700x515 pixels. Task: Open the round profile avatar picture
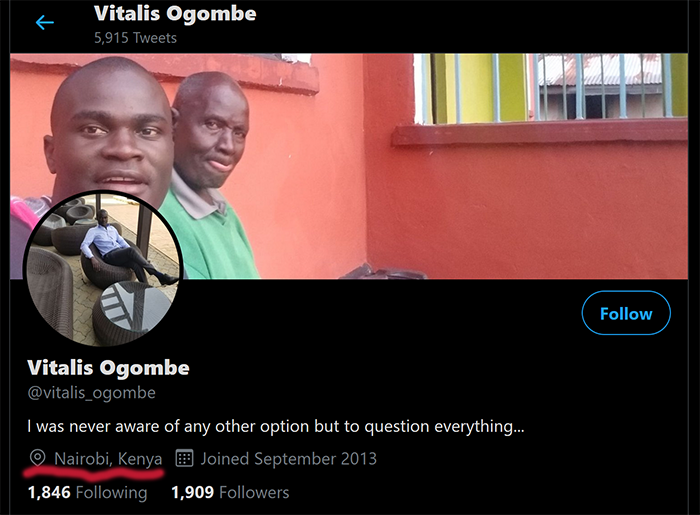point(103,267)
